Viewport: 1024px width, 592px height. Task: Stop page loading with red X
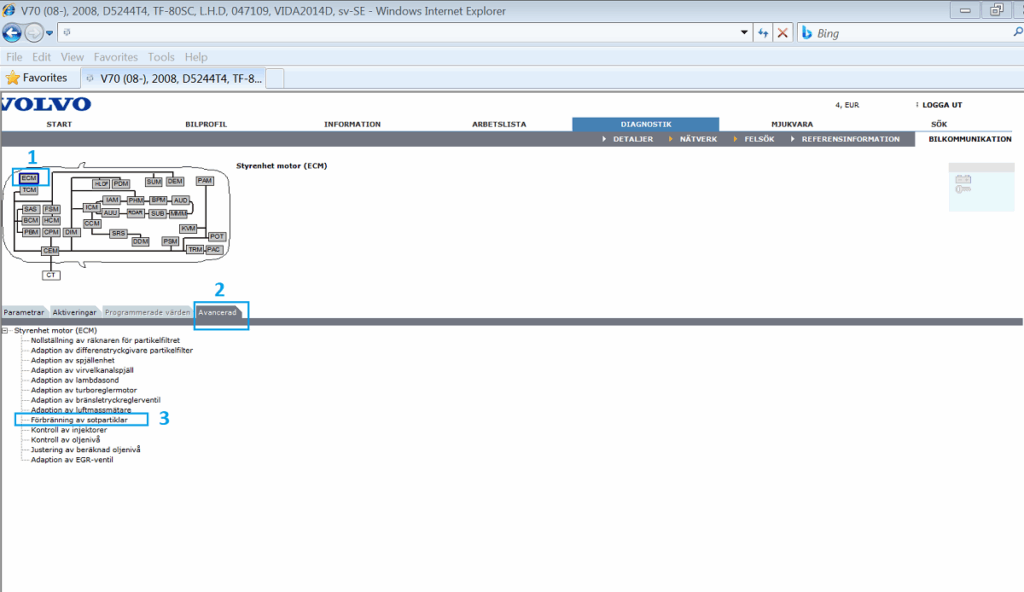782,33
